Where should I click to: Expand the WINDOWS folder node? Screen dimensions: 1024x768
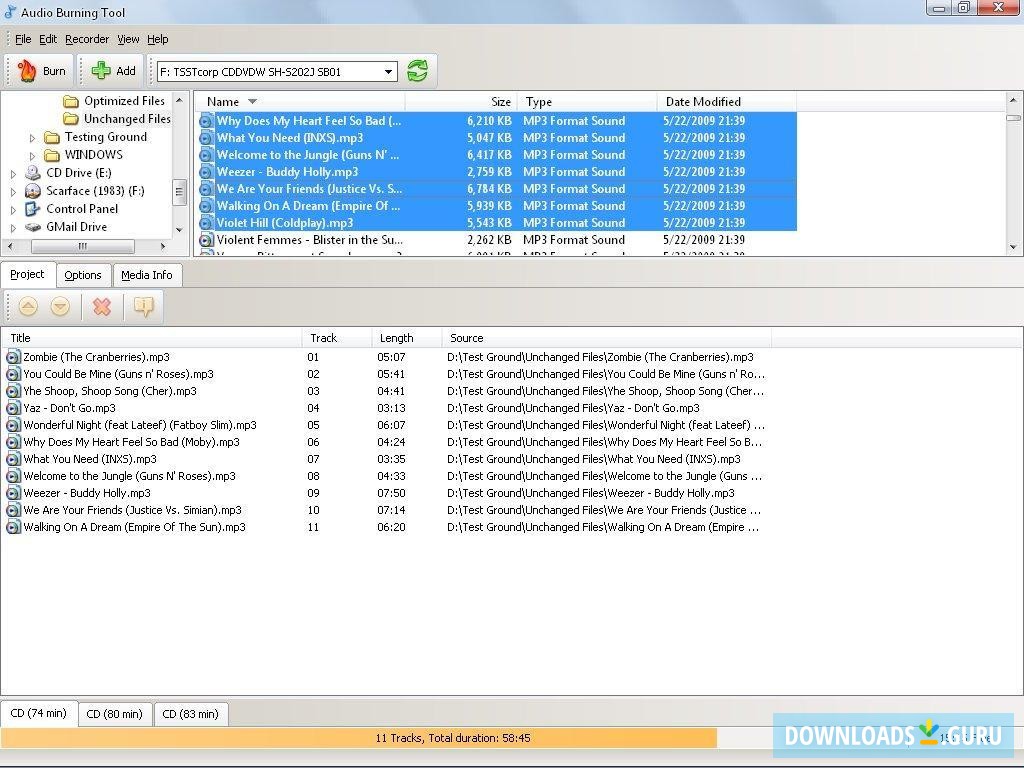point(32,155)
